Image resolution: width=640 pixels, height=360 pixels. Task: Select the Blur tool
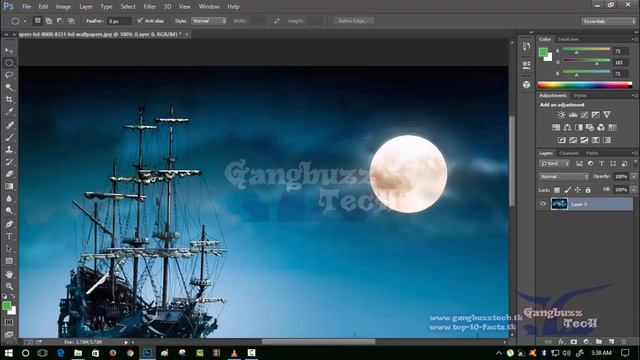tap(9, 199)
